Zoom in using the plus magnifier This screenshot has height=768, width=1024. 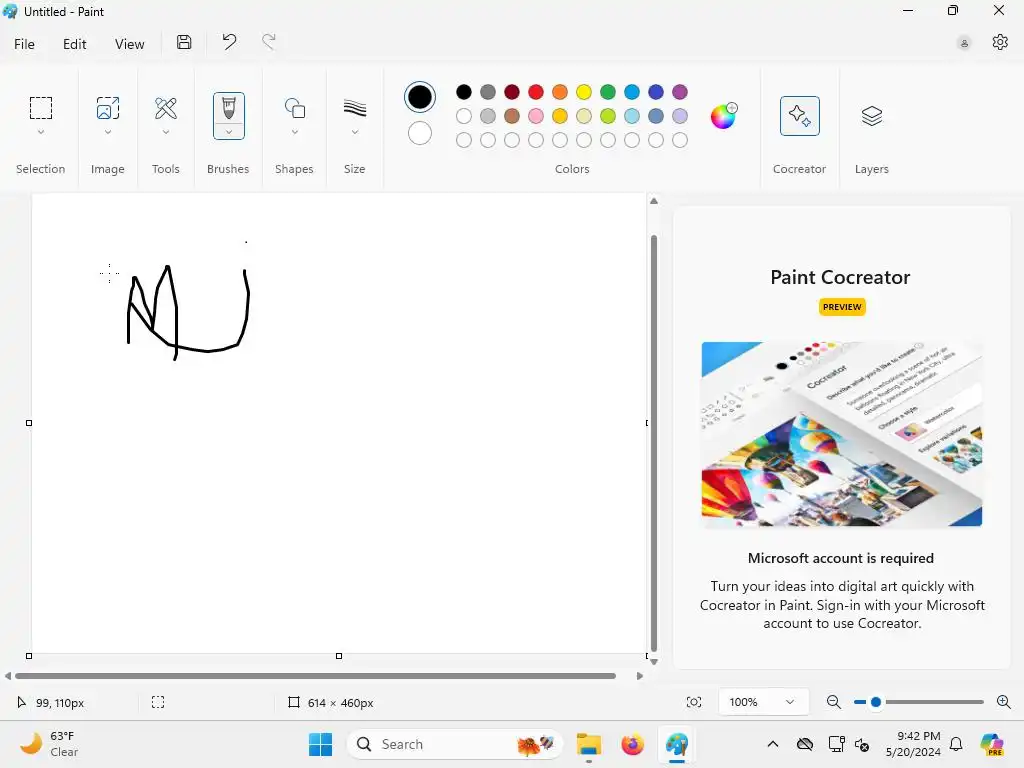(1004, 702)
